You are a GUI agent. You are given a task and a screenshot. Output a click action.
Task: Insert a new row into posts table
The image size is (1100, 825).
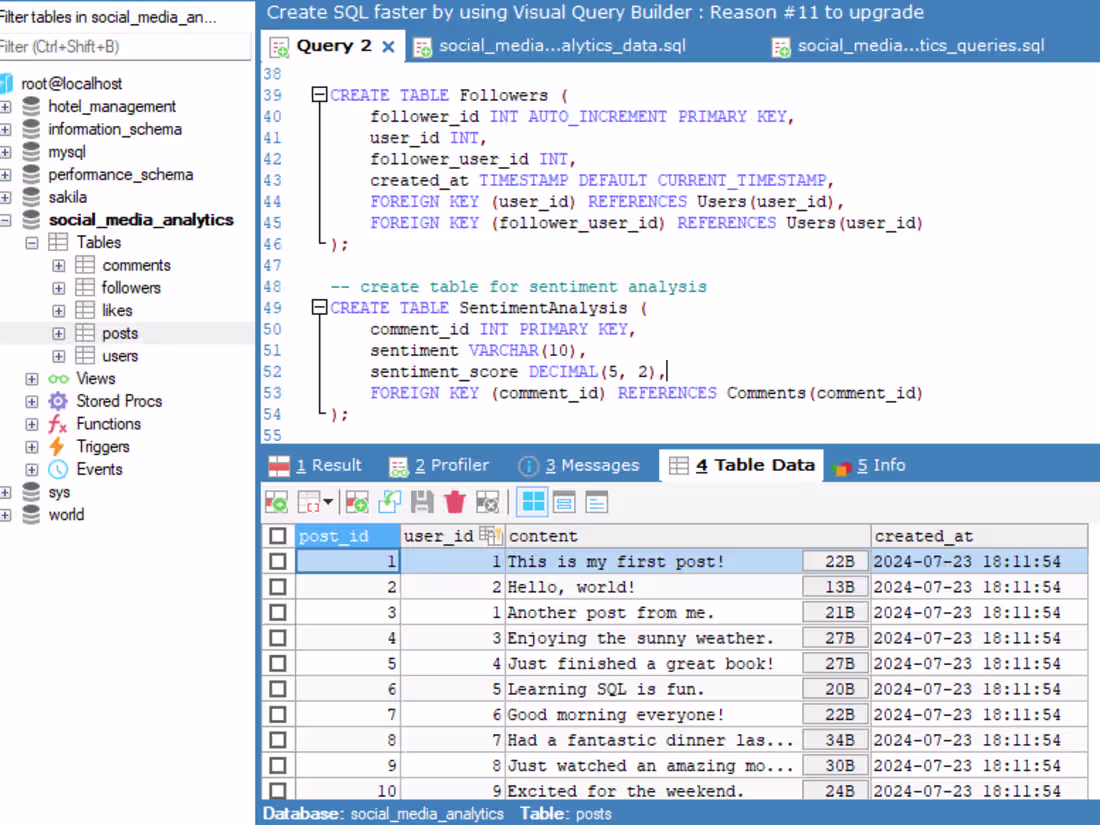(355, 501)
